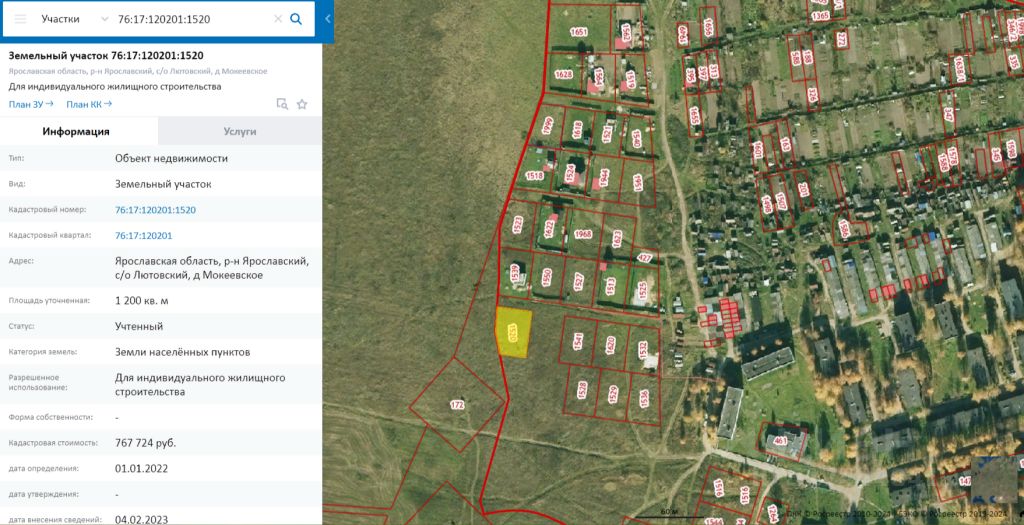Viewport: 1024px width, 525px height.
Task: Switch basemap via the corner thumbnail
Action: 994,480
